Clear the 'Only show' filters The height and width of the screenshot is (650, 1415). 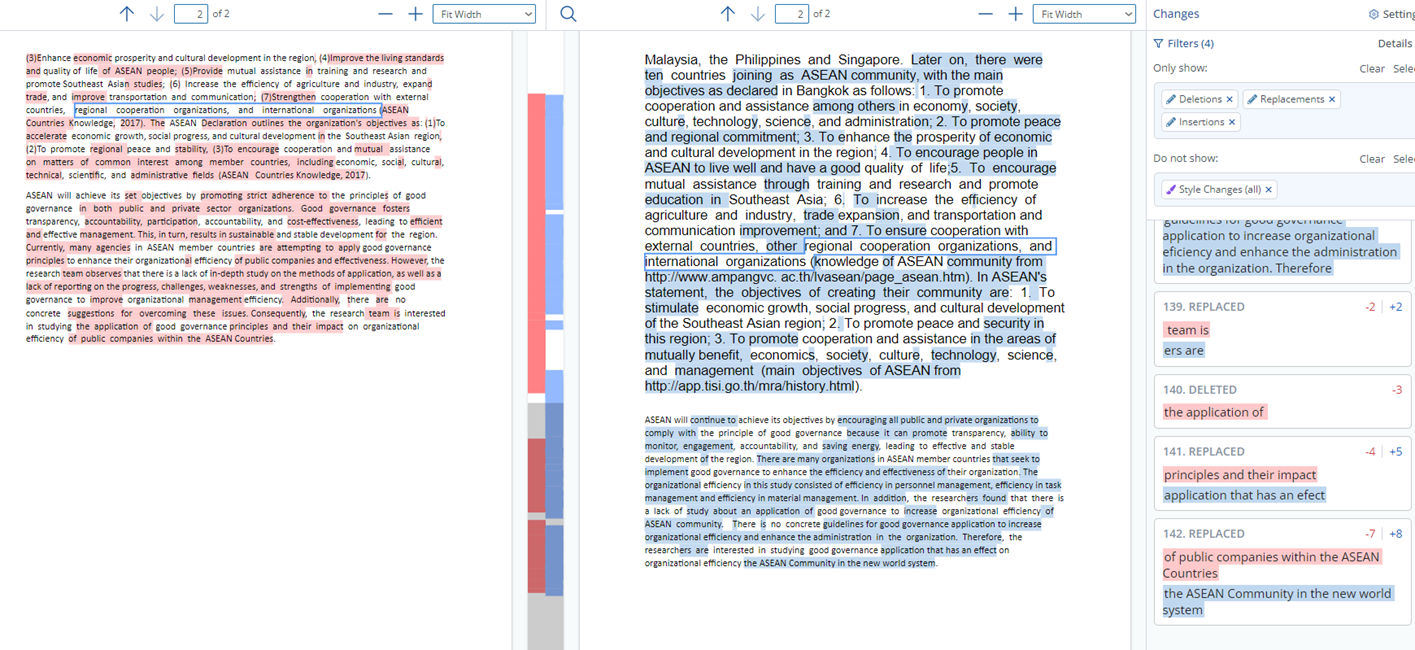click(1371, 69)
